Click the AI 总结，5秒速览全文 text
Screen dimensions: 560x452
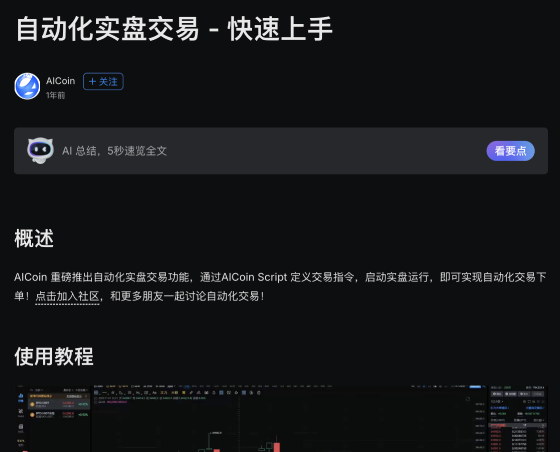(x=114, y=151)
